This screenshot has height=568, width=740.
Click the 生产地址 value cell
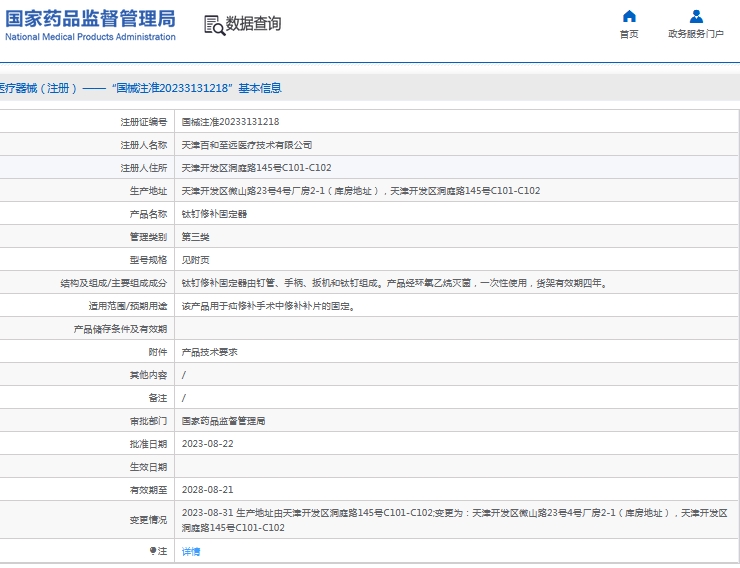[x=361, y=191]
